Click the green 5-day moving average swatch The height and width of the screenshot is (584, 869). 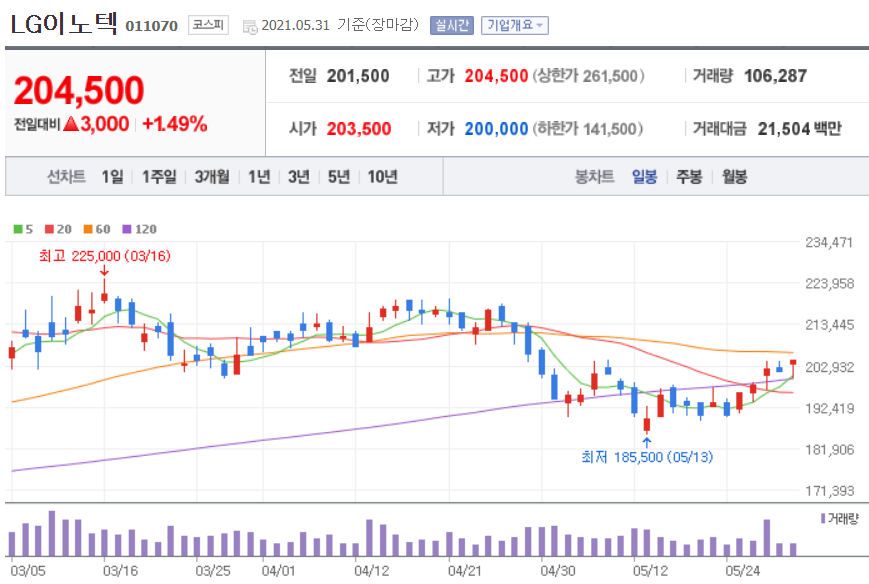click(18, 229)
